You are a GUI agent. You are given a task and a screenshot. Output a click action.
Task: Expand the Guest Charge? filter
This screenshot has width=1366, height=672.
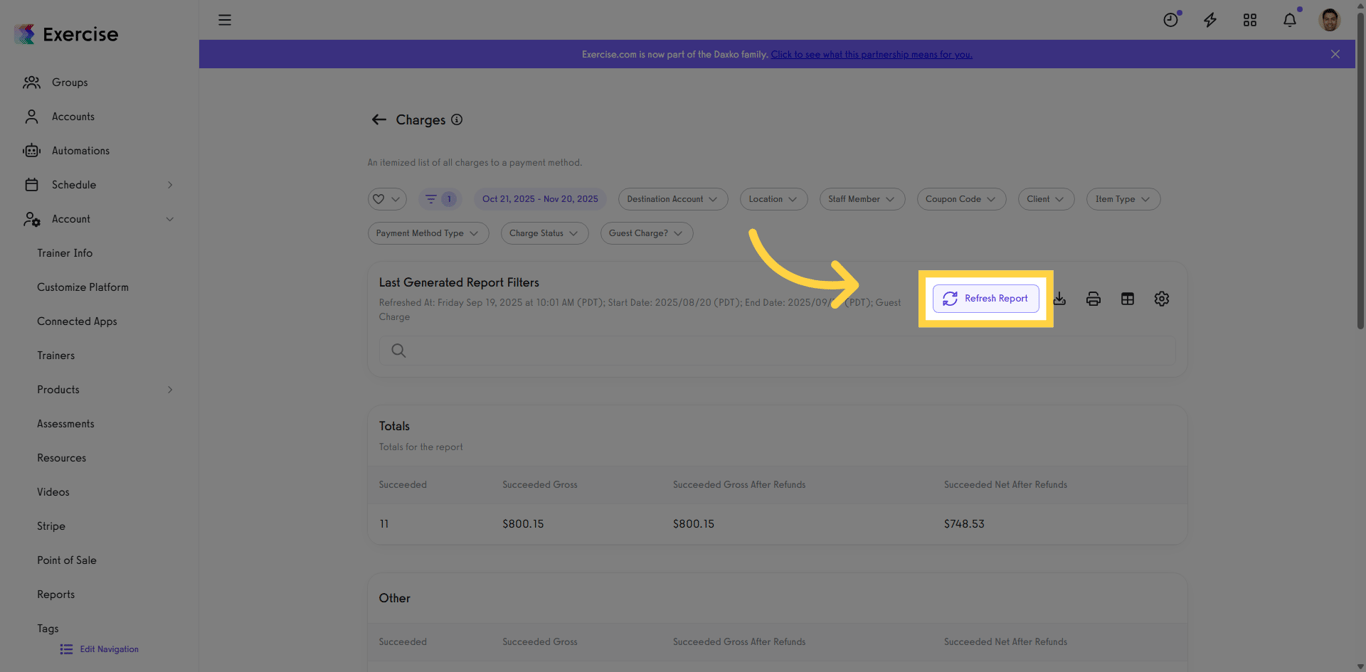point(646,233)
